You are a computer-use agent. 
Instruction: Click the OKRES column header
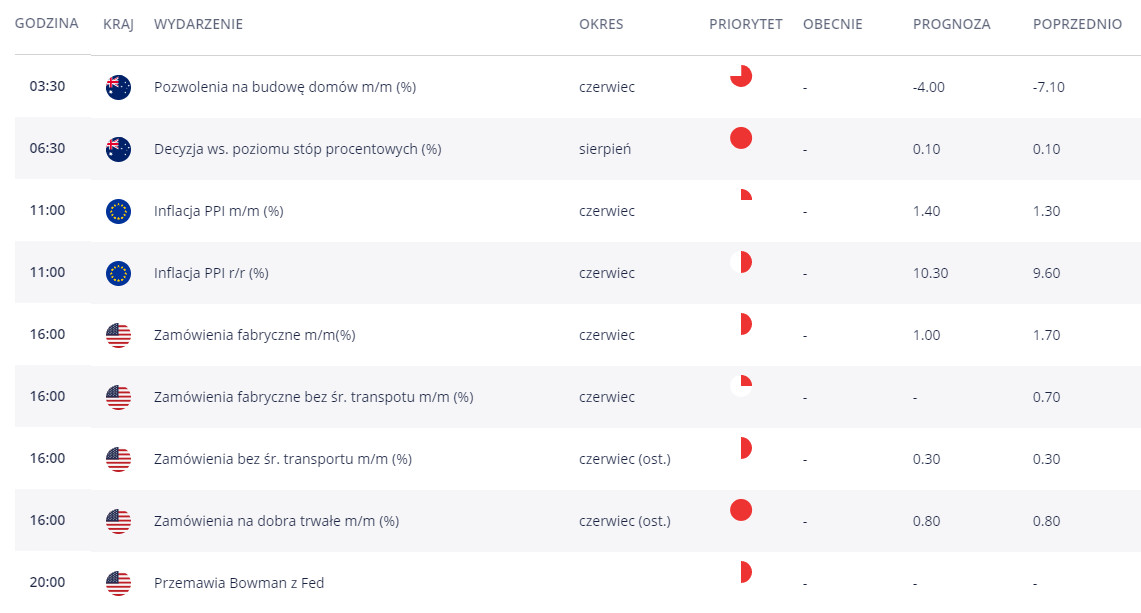[x=601, y=24]
